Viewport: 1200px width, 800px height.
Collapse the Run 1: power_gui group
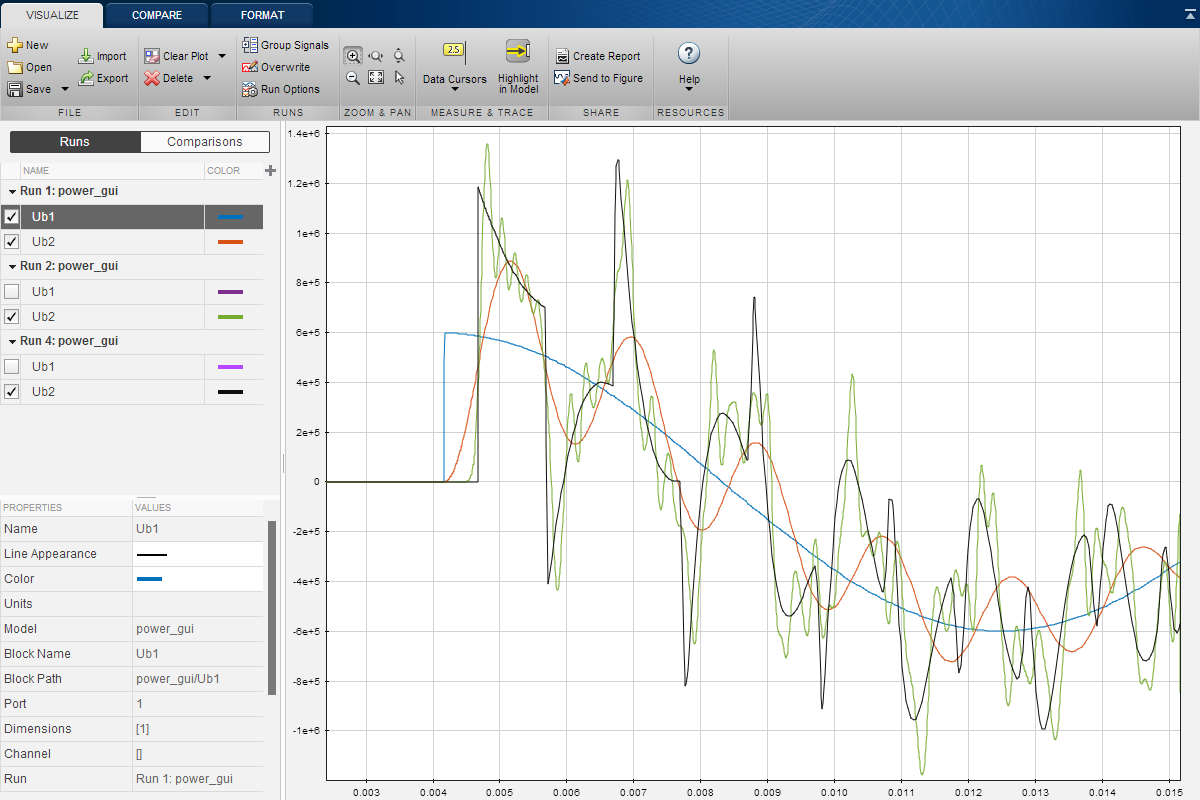11,190
